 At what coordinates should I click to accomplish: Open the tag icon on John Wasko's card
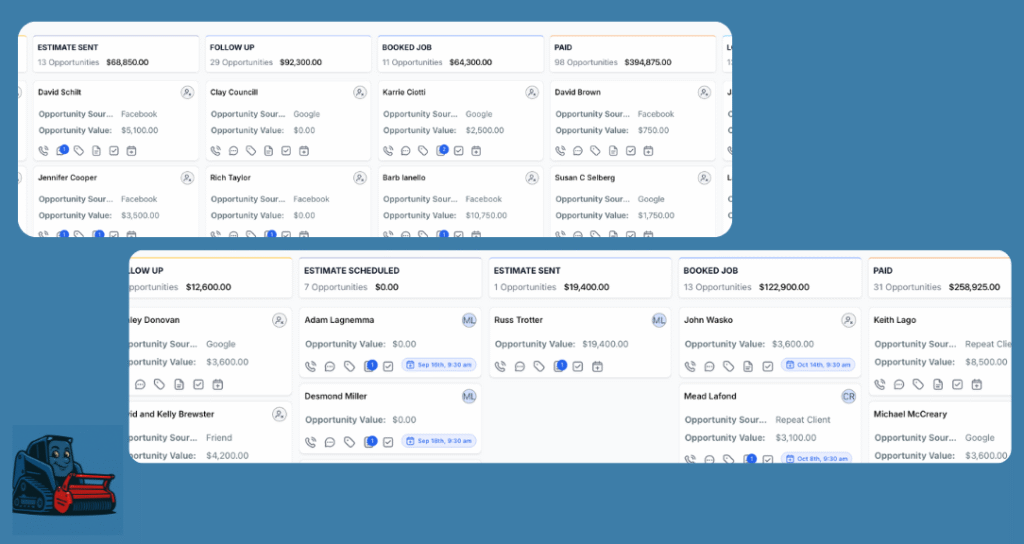click(729, 366)
